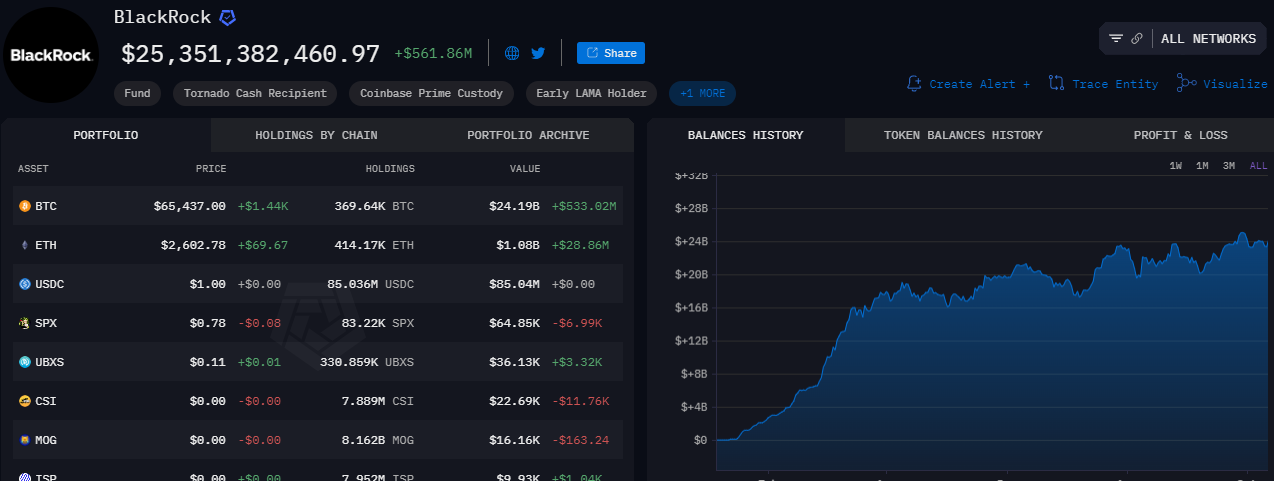Click the USDC coin icon
Screen dimensions: 1274x481
[25, 284]
